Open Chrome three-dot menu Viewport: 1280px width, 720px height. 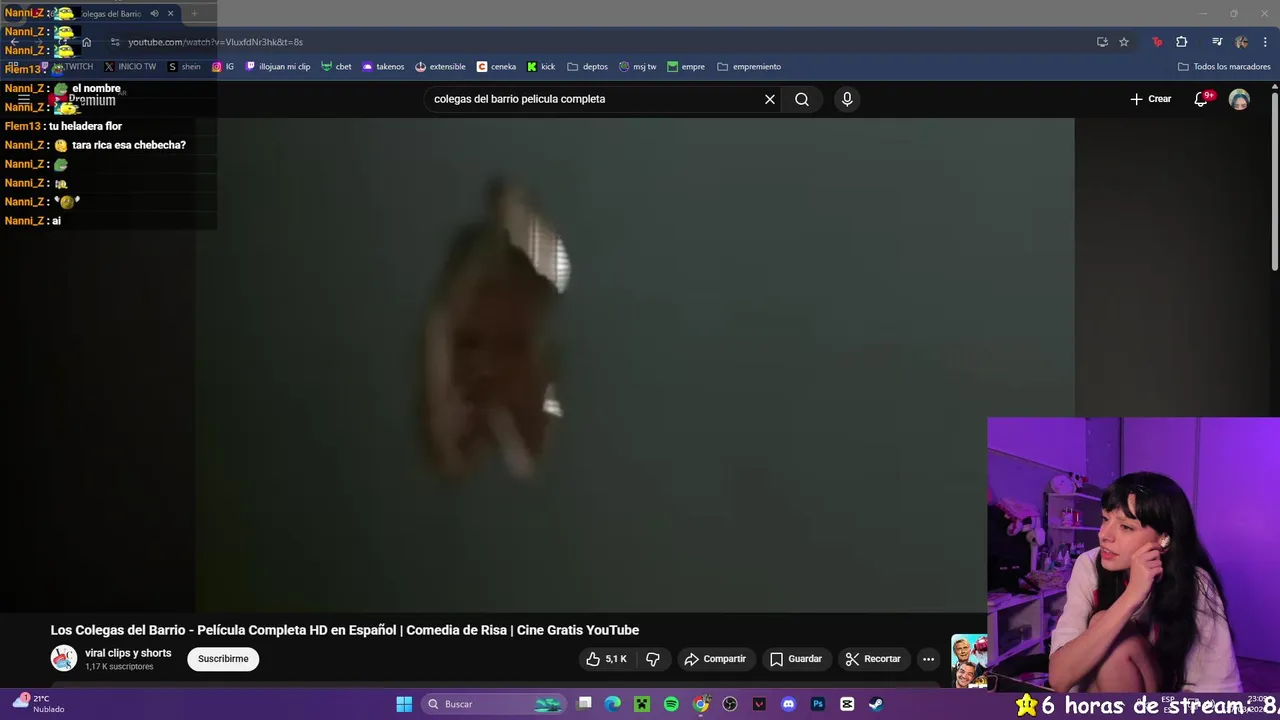point(1264,42)
